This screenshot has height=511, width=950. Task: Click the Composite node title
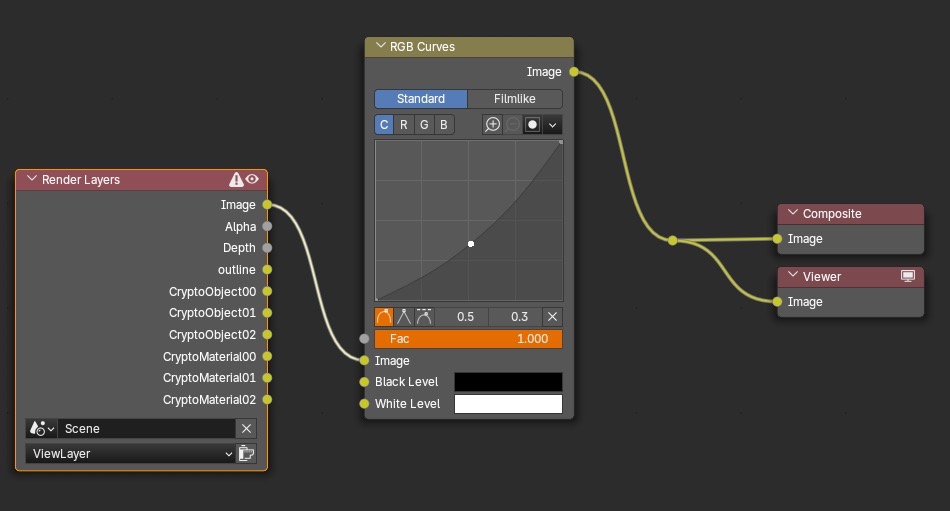tap(832, 213)
